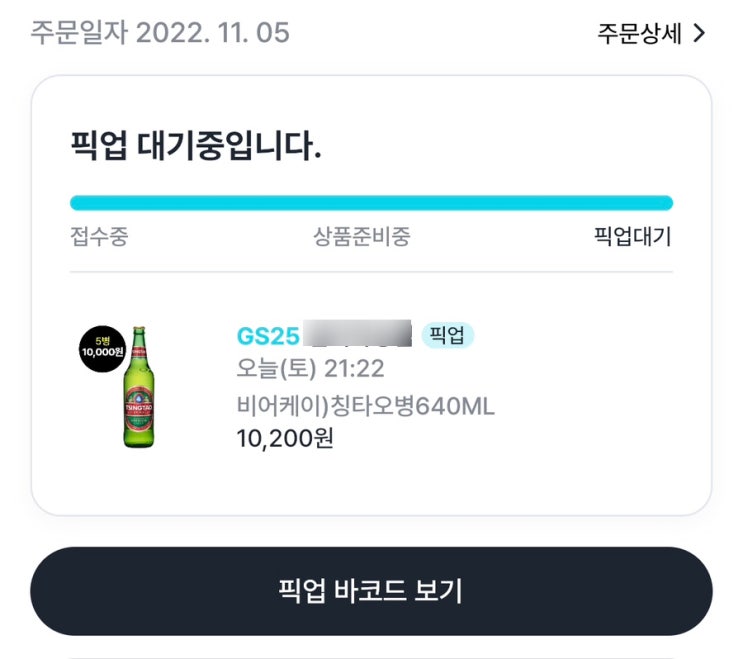Viewport: 743px width, 659px height.
Task: Click product name 비어케이)칭타오병640ML
Action: [366, 407]
